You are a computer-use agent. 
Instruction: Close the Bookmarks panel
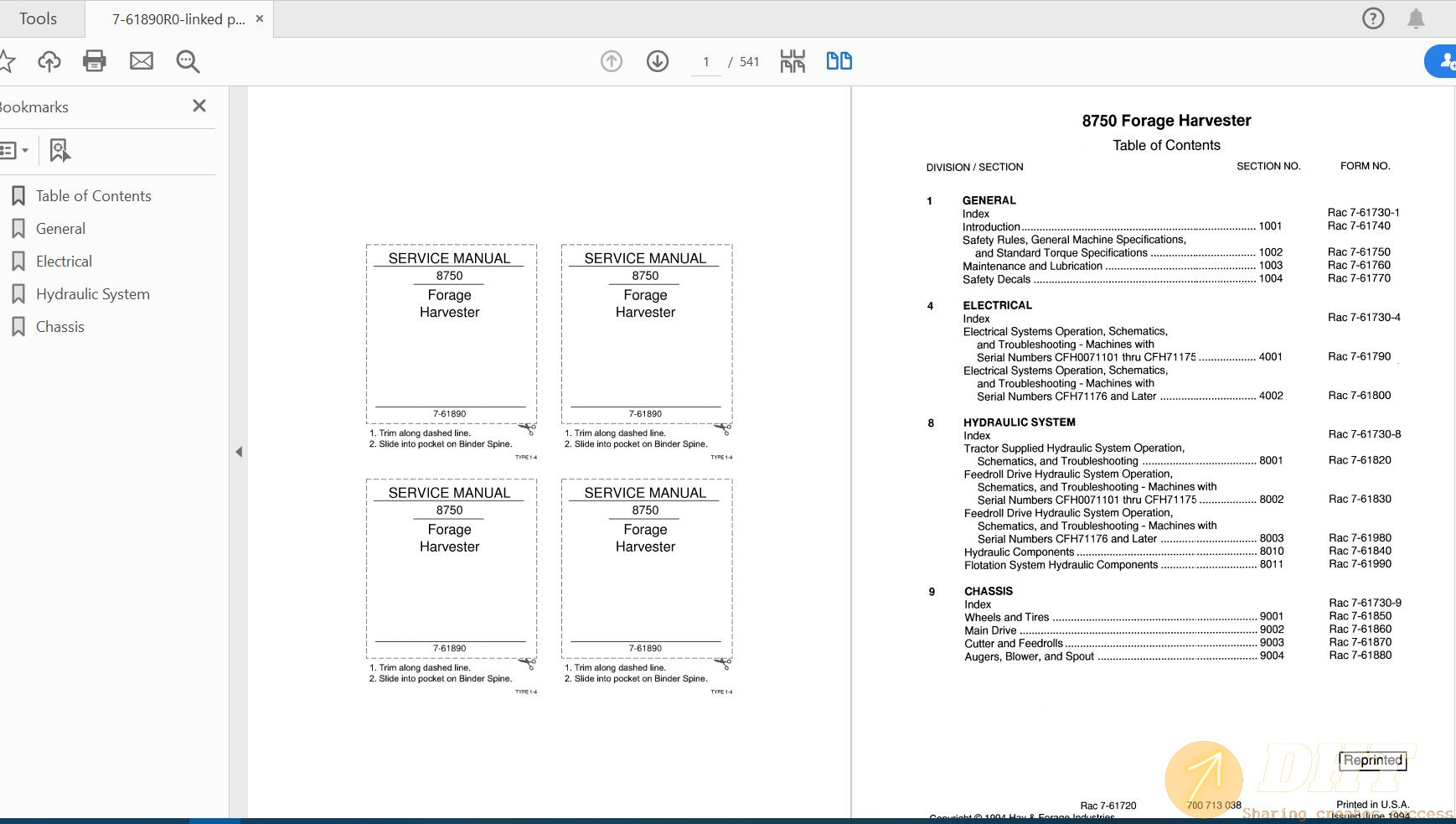click(x=199, y=106)
